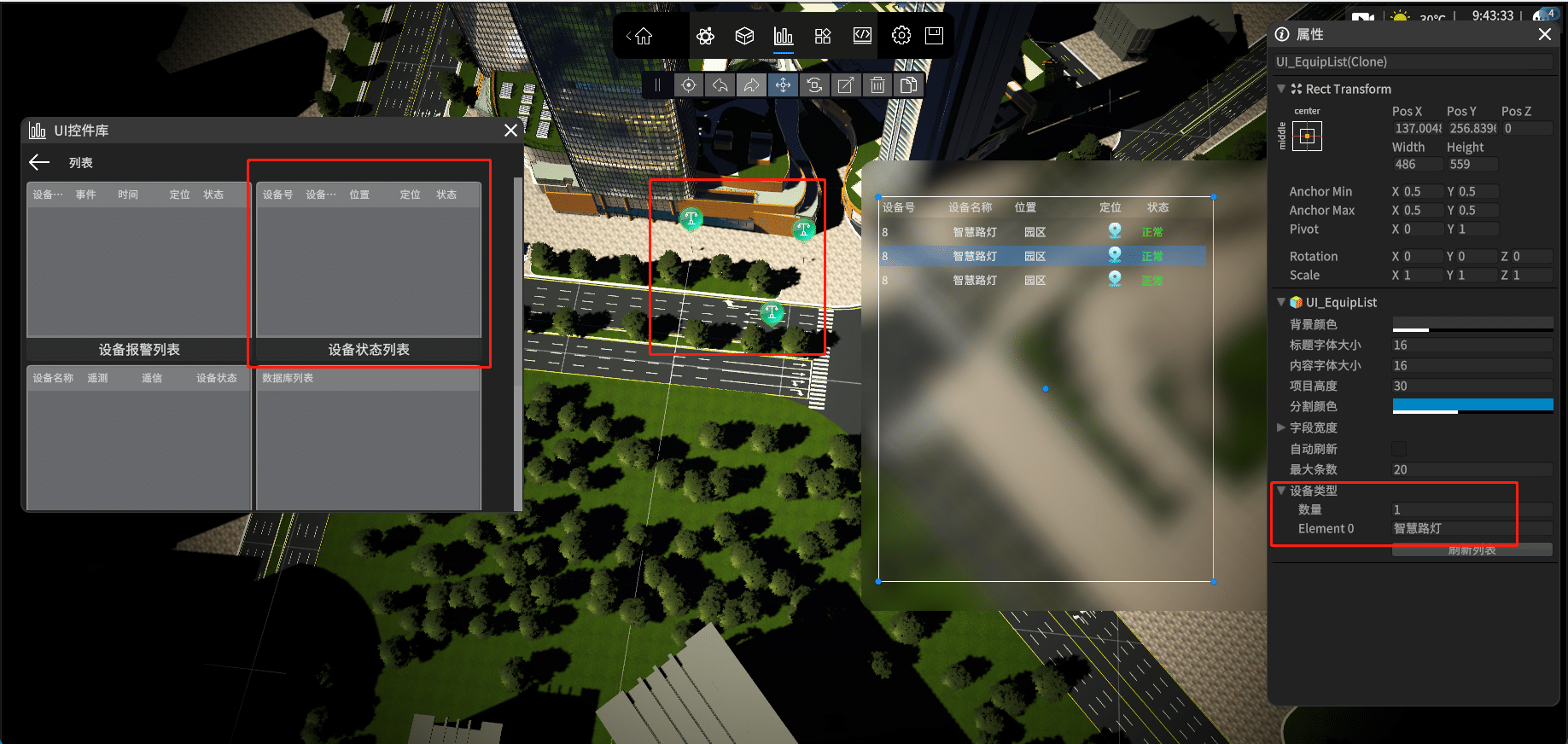Undo the last action
The image size is (1568, 744).
(720, 85)
